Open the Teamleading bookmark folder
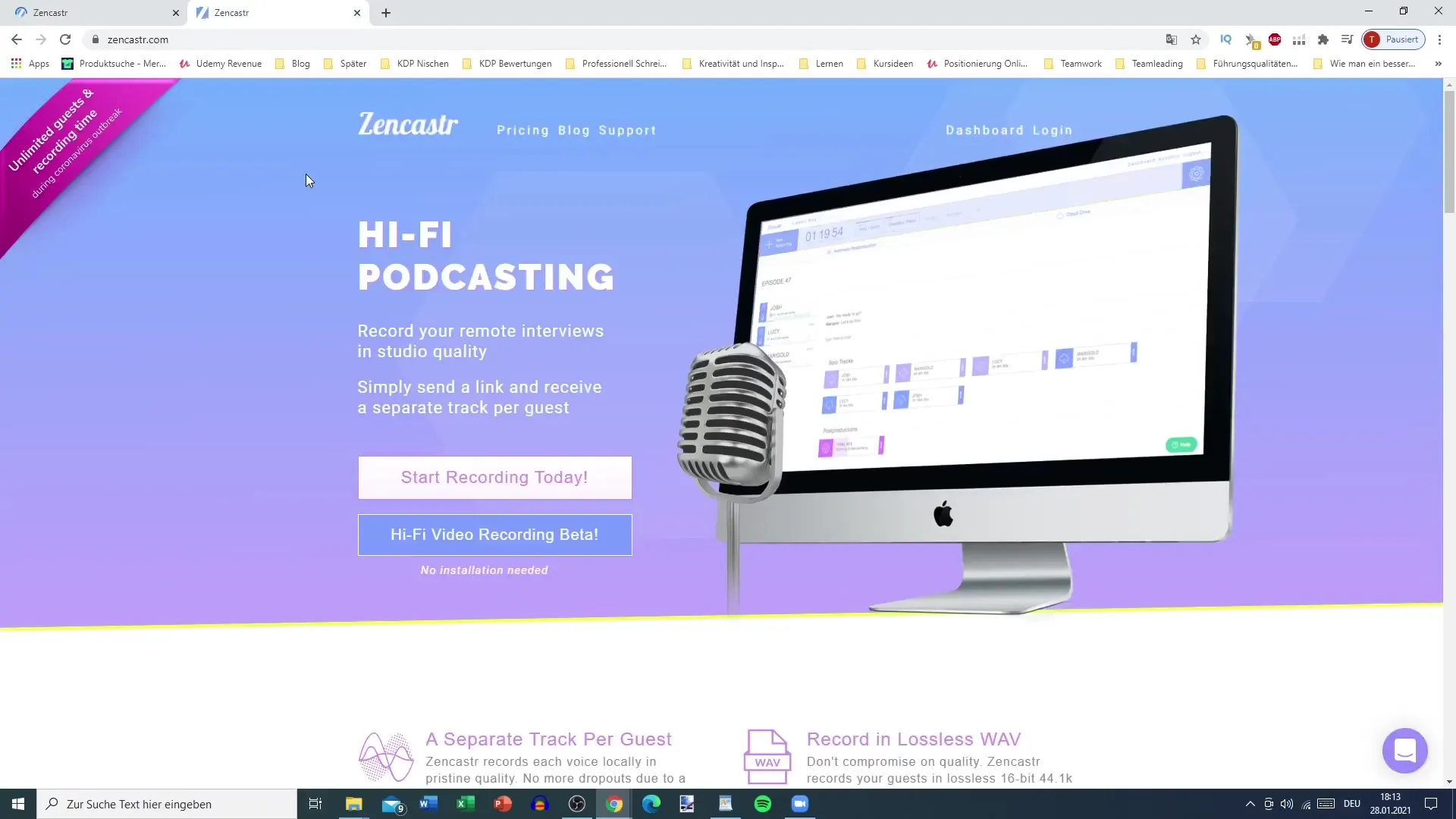 coord(1149,64)
